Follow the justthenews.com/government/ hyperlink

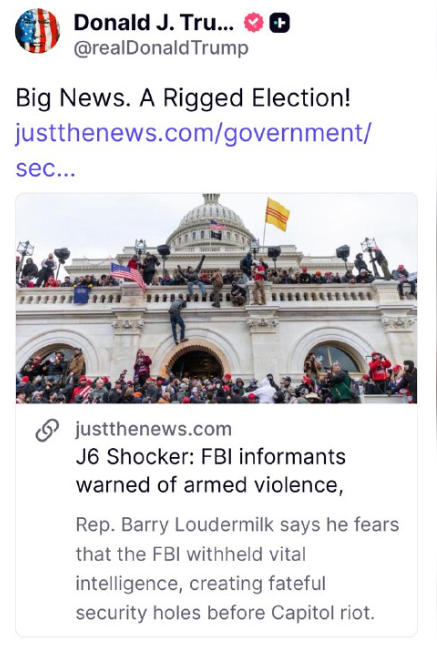(x=194, y=133)
